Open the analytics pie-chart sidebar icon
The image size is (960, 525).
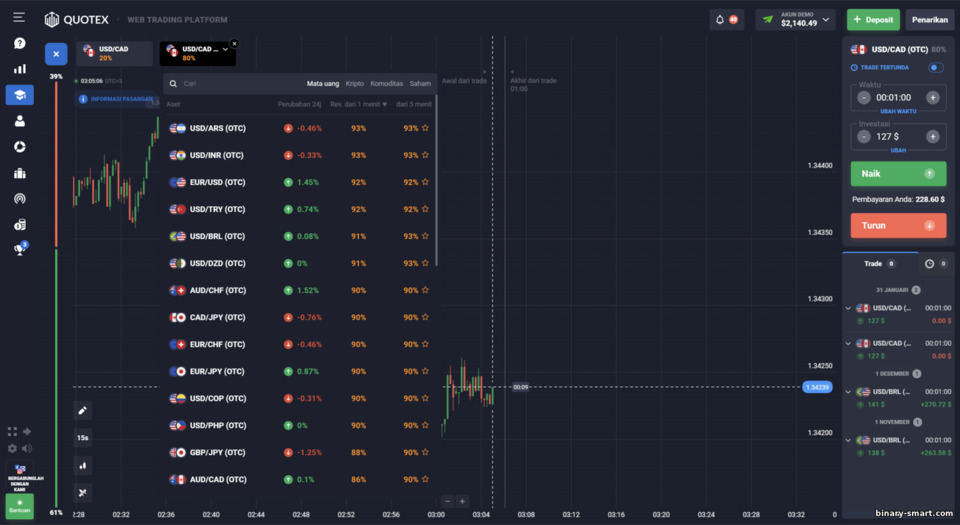20,147
